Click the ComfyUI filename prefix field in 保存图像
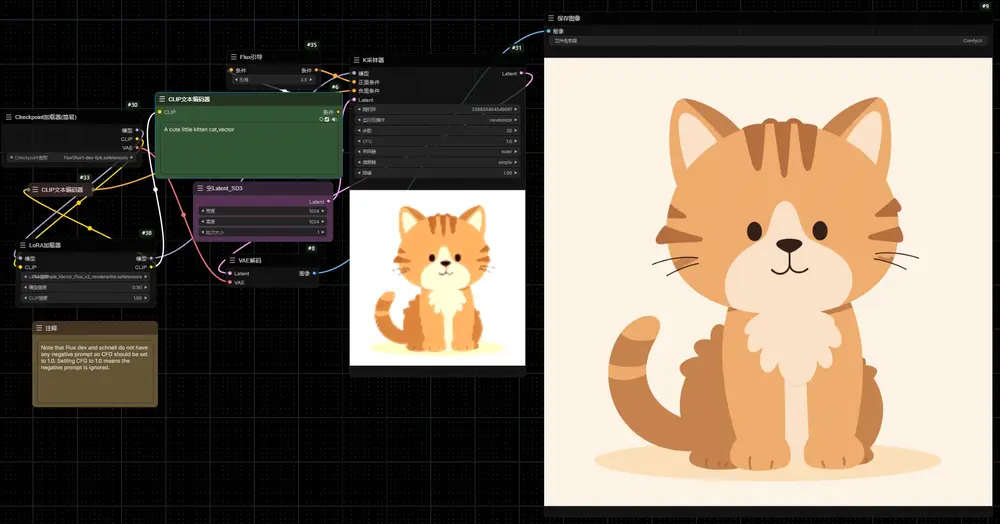 [x=768, y=41]
